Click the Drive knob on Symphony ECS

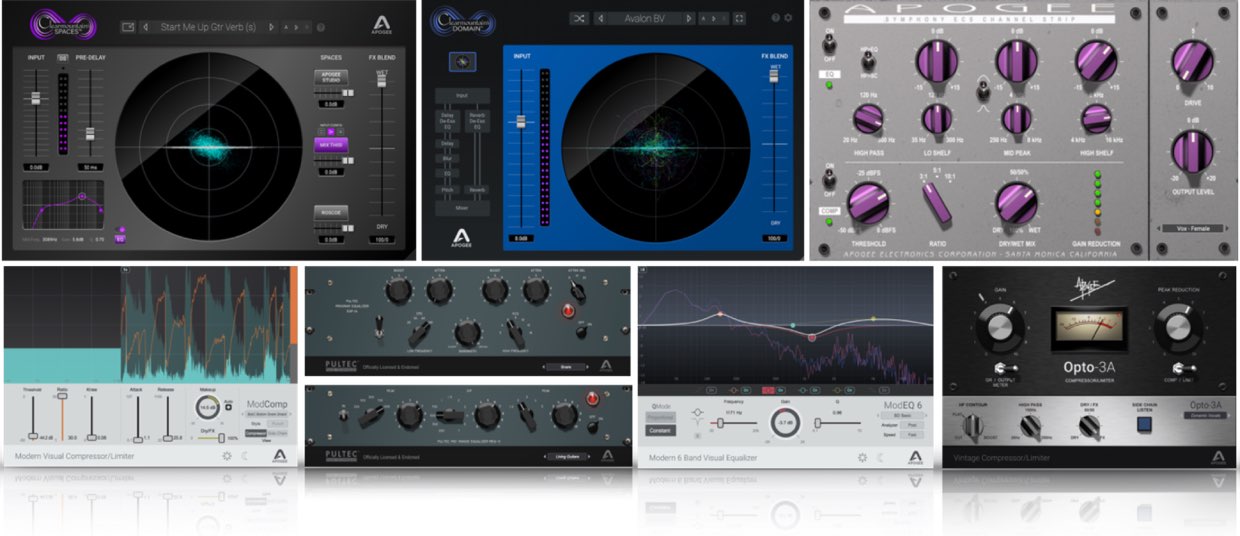[1193, 63]
